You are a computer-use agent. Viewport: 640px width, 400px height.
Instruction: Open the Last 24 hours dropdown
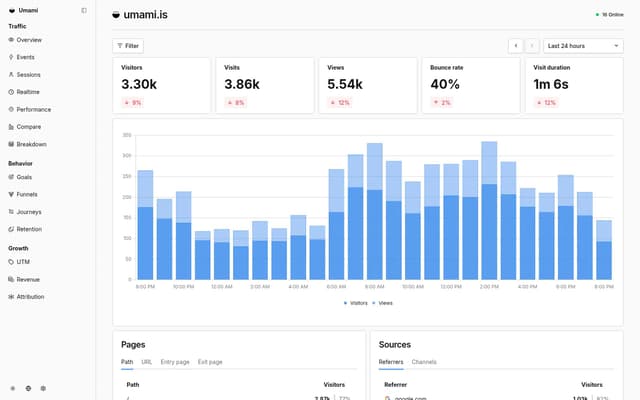click(x=583, y=46)
